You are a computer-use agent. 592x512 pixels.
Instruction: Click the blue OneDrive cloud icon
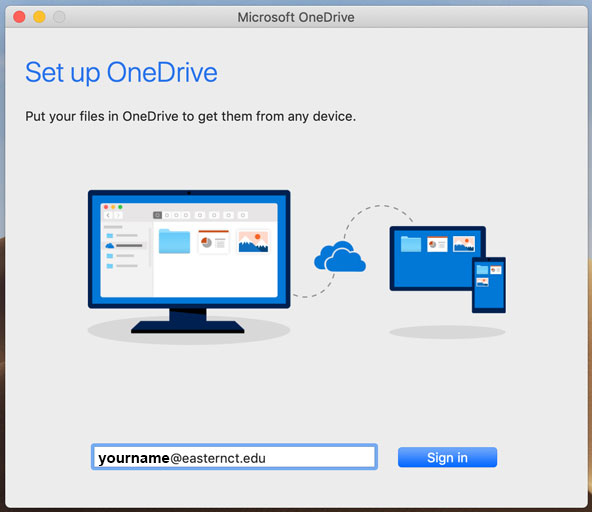point(340,256)
